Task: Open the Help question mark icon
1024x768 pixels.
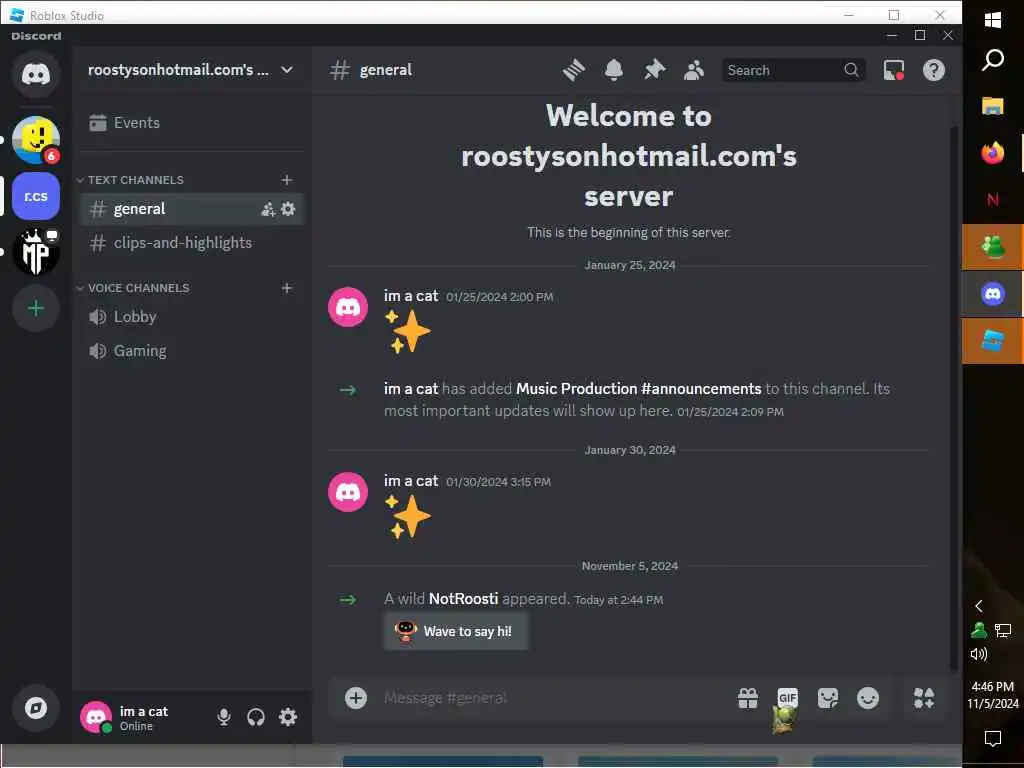Action: [934, 70]
